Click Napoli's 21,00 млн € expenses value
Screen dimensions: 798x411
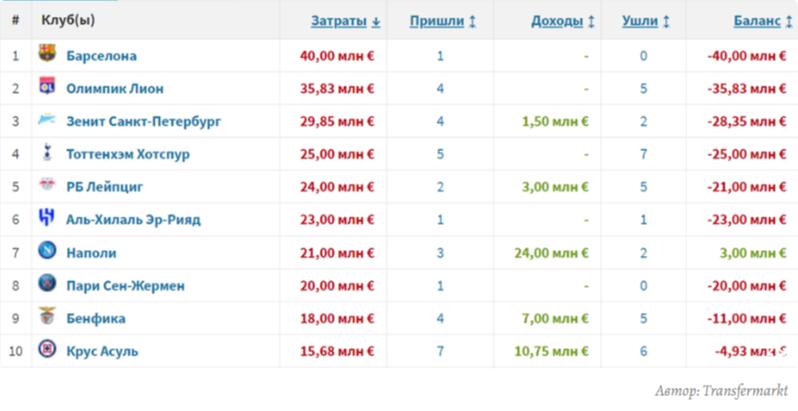pyautogui.click(x=337, y=253)
